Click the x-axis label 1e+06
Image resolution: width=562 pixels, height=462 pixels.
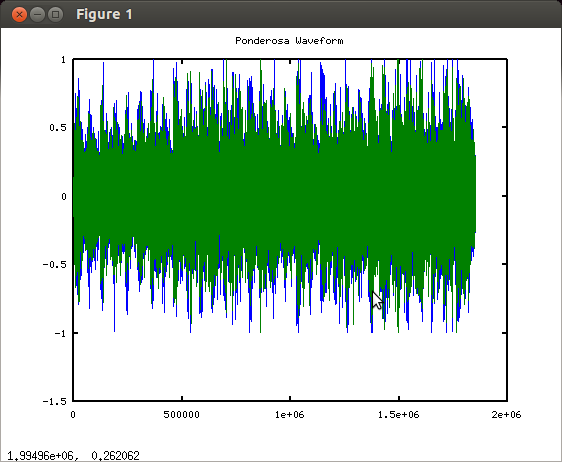point(290,415)
